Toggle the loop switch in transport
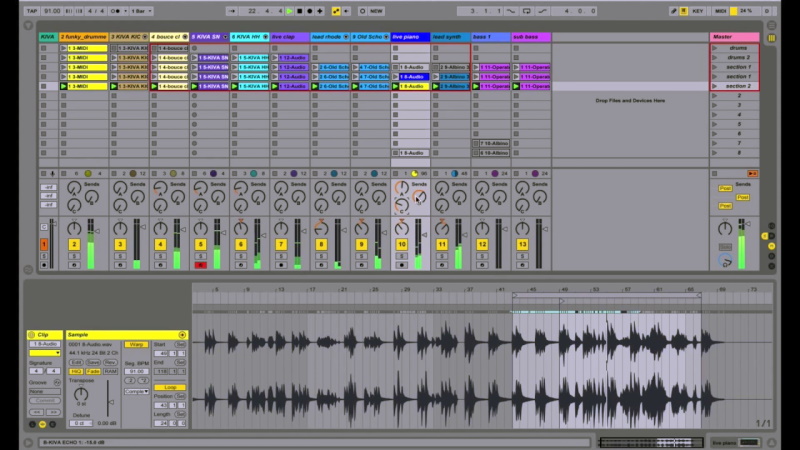This screenshot has width=800, height=450. (527, 11)
